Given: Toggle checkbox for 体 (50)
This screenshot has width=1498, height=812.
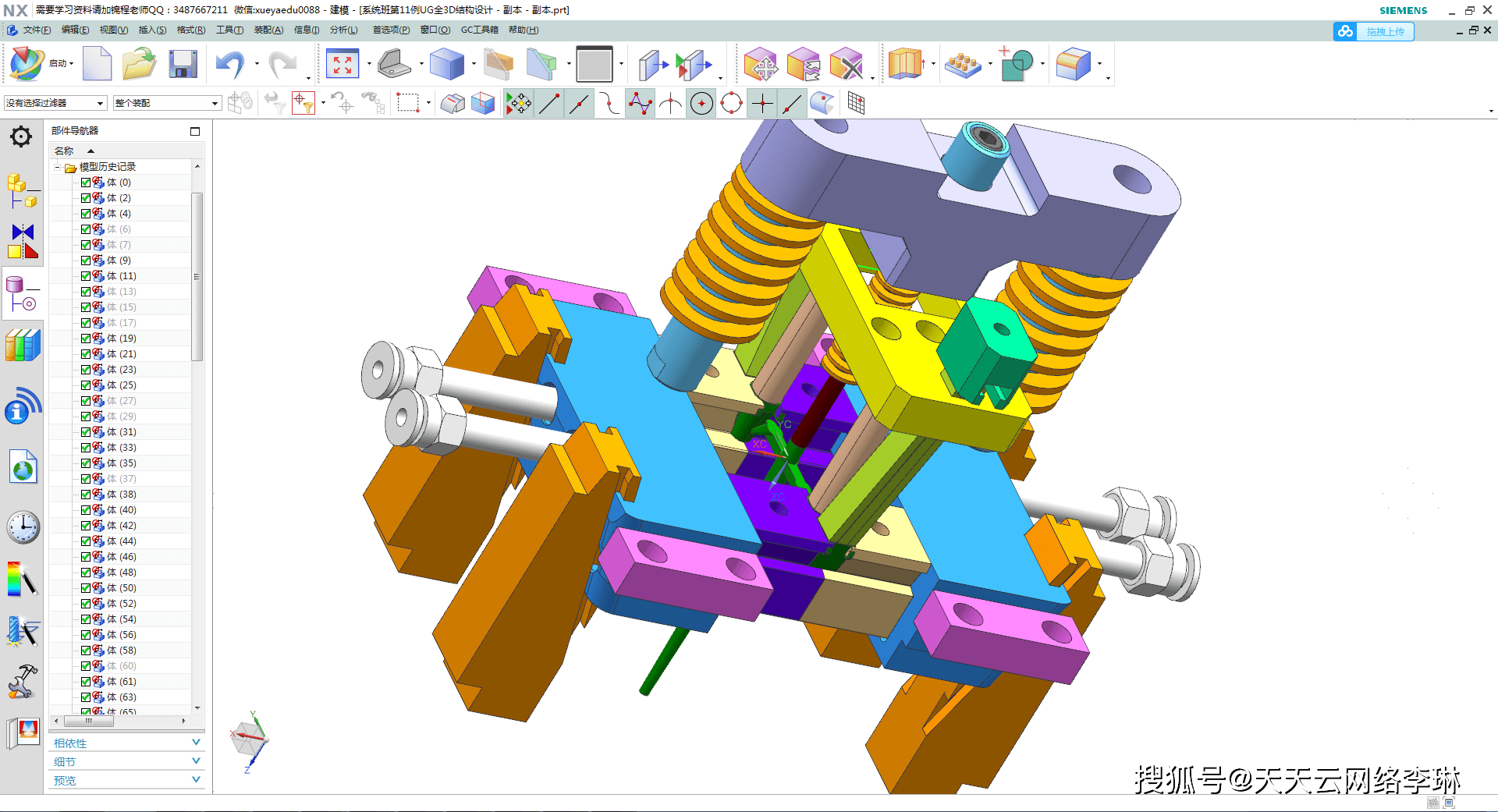Looking at the screenshot, I should coord(86,587).
